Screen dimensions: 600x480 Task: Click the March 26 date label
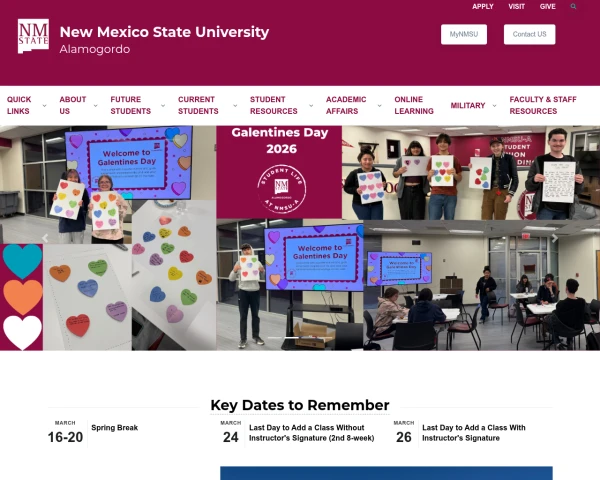(x=404, y=432)
